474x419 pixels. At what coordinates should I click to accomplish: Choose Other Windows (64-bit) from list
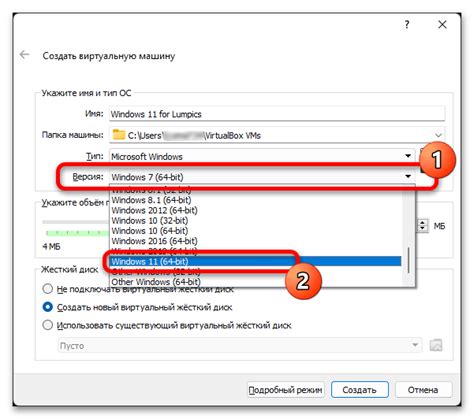255,282
